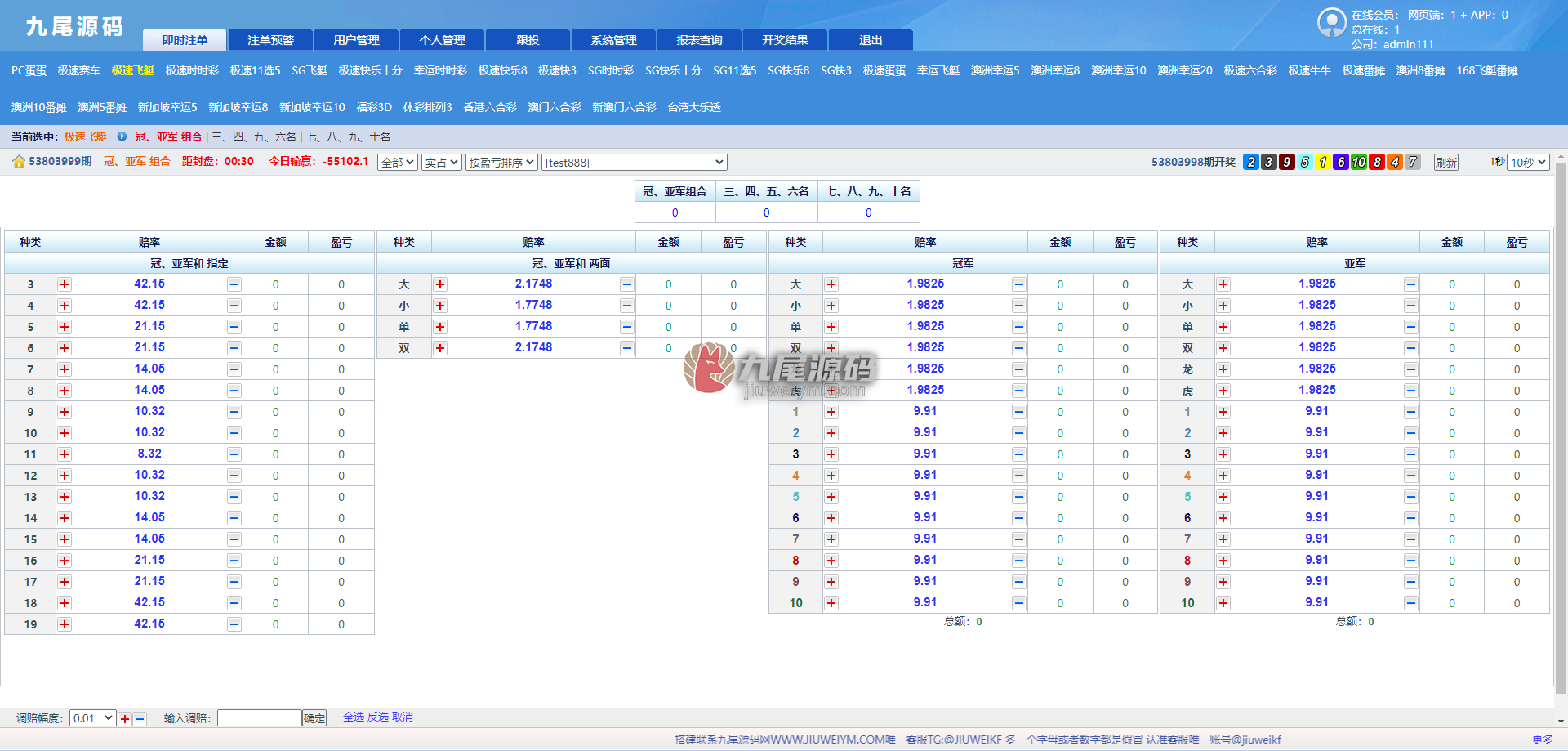Click the 全选 link at bottom
The width and height of the screenshot is (1568, 751).
(x=354, y=717)
